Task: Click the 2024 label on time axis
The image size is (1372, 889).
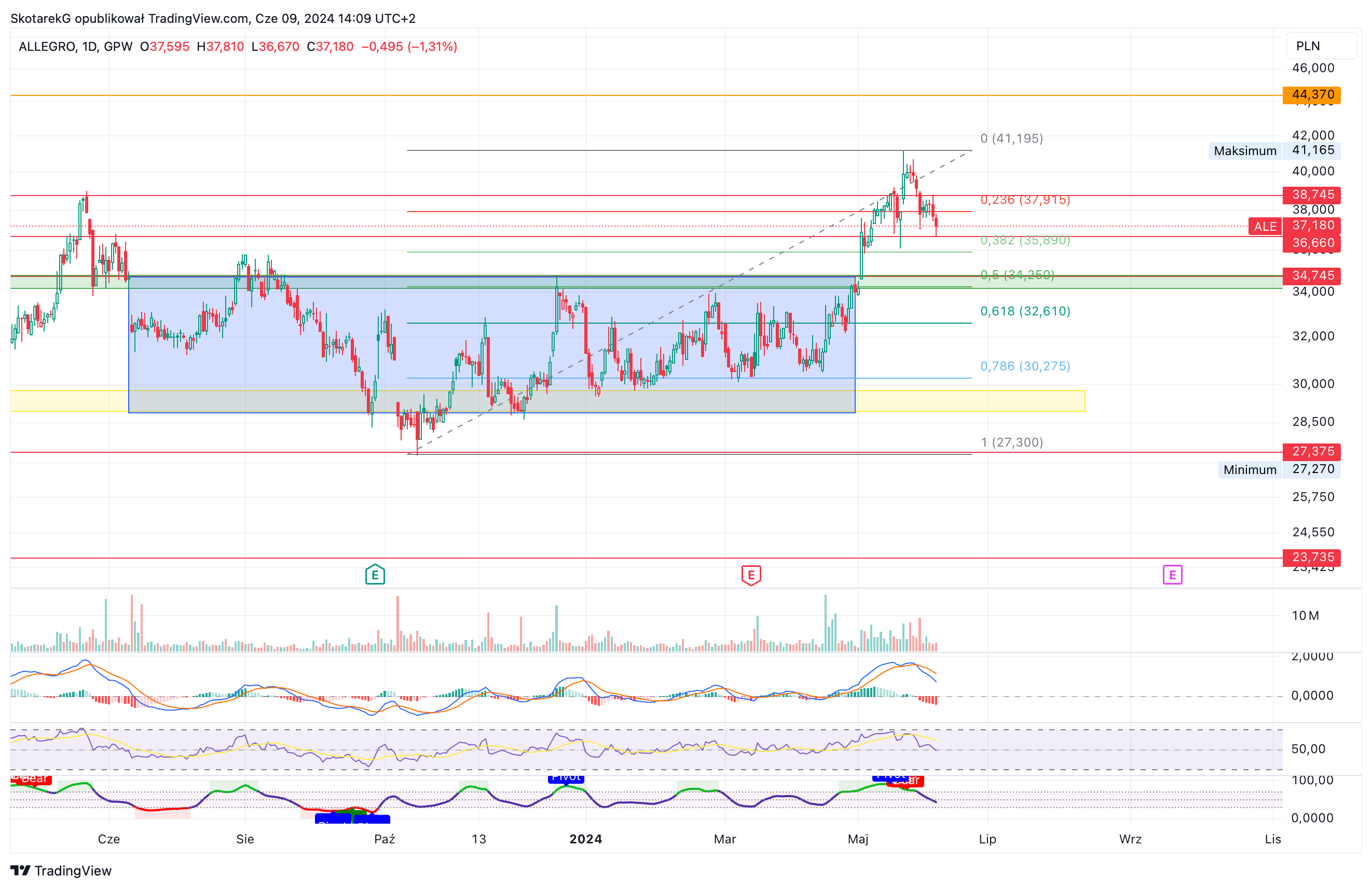Action: (586, 839)
